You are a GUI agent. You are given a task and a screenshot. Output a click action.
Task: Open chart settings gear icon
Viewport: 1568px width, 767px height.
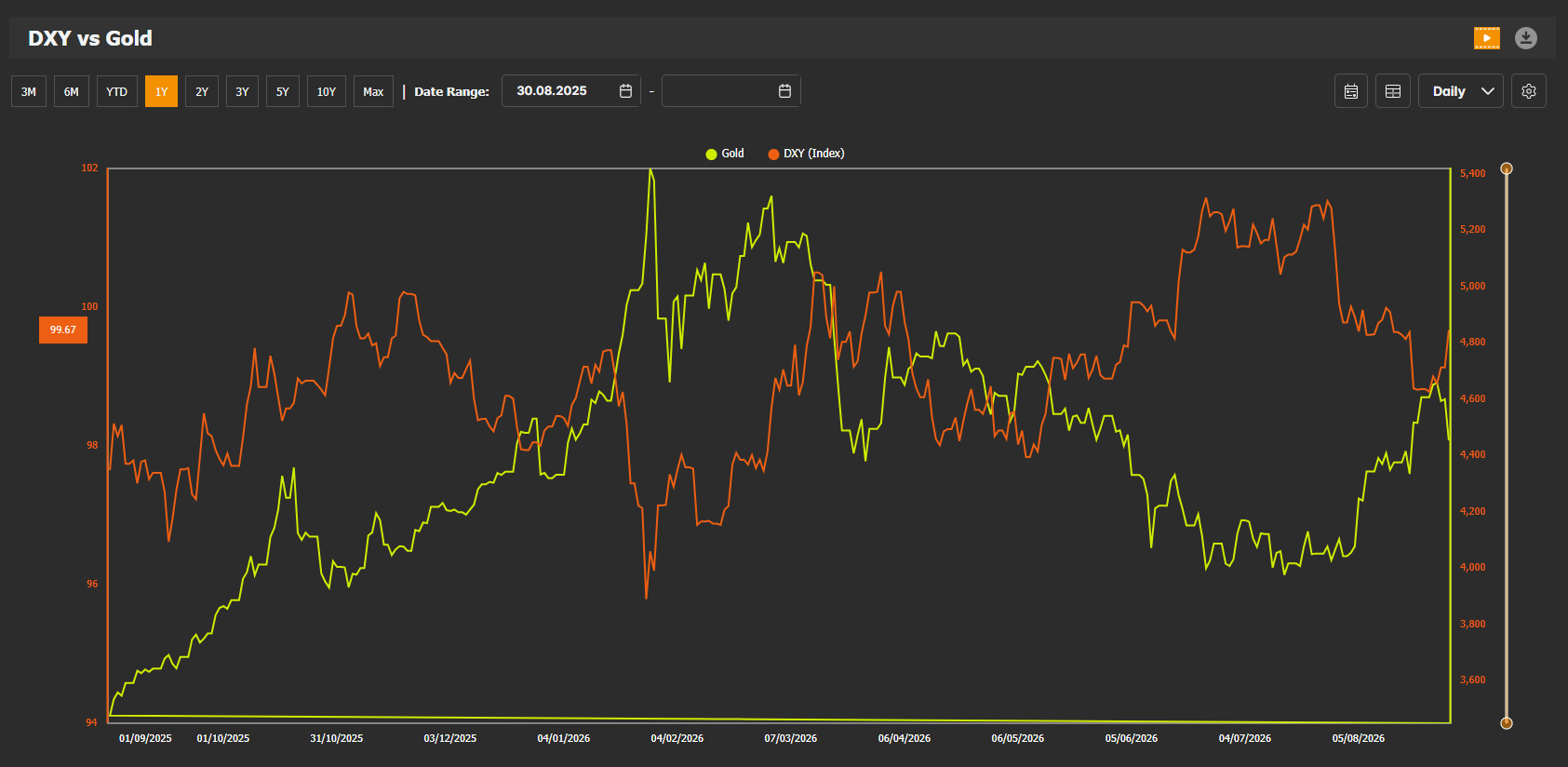point(1529,91)
